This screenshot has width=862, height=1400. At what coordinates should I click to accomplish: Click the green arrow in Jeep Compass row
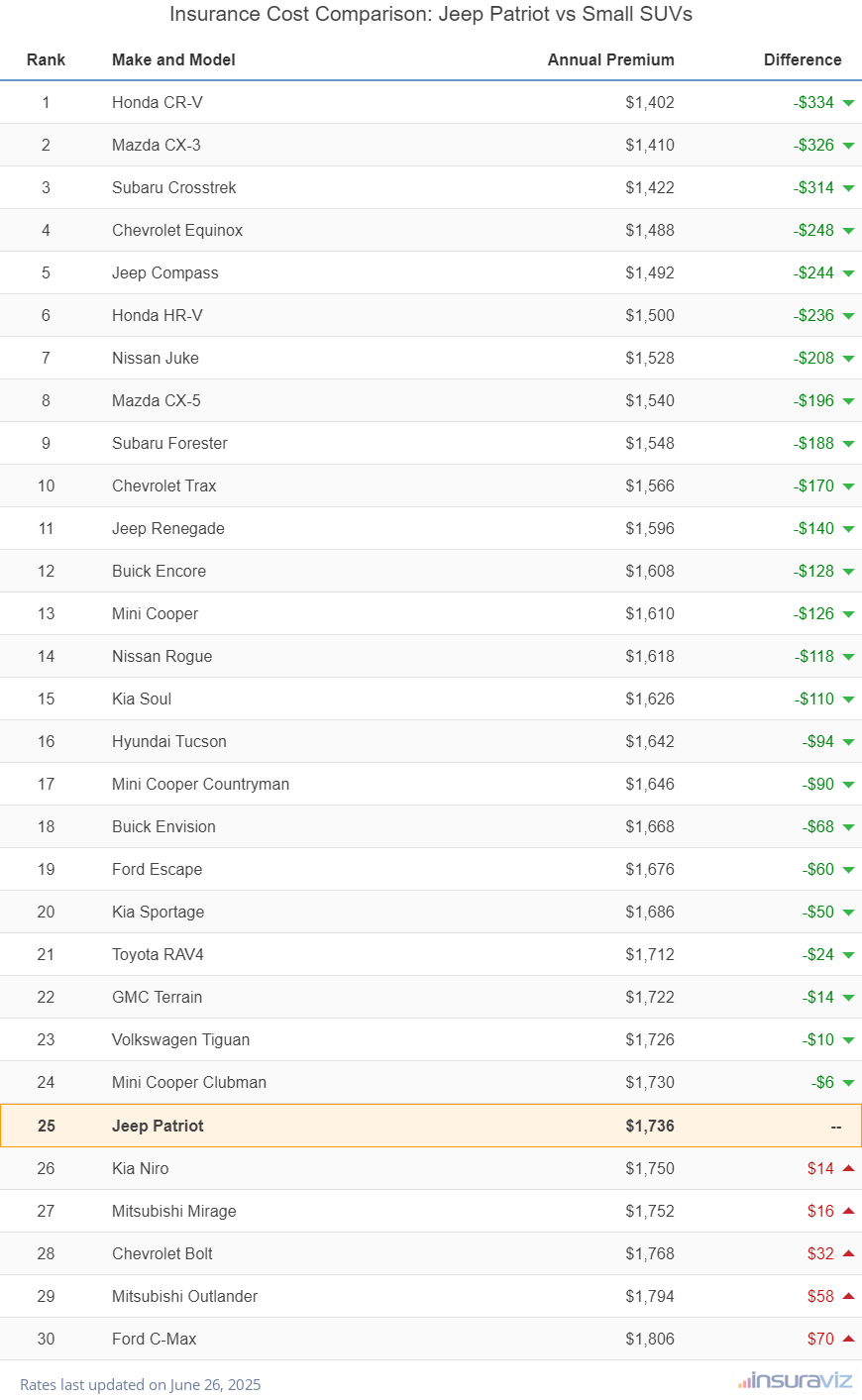tap(848, 273)
